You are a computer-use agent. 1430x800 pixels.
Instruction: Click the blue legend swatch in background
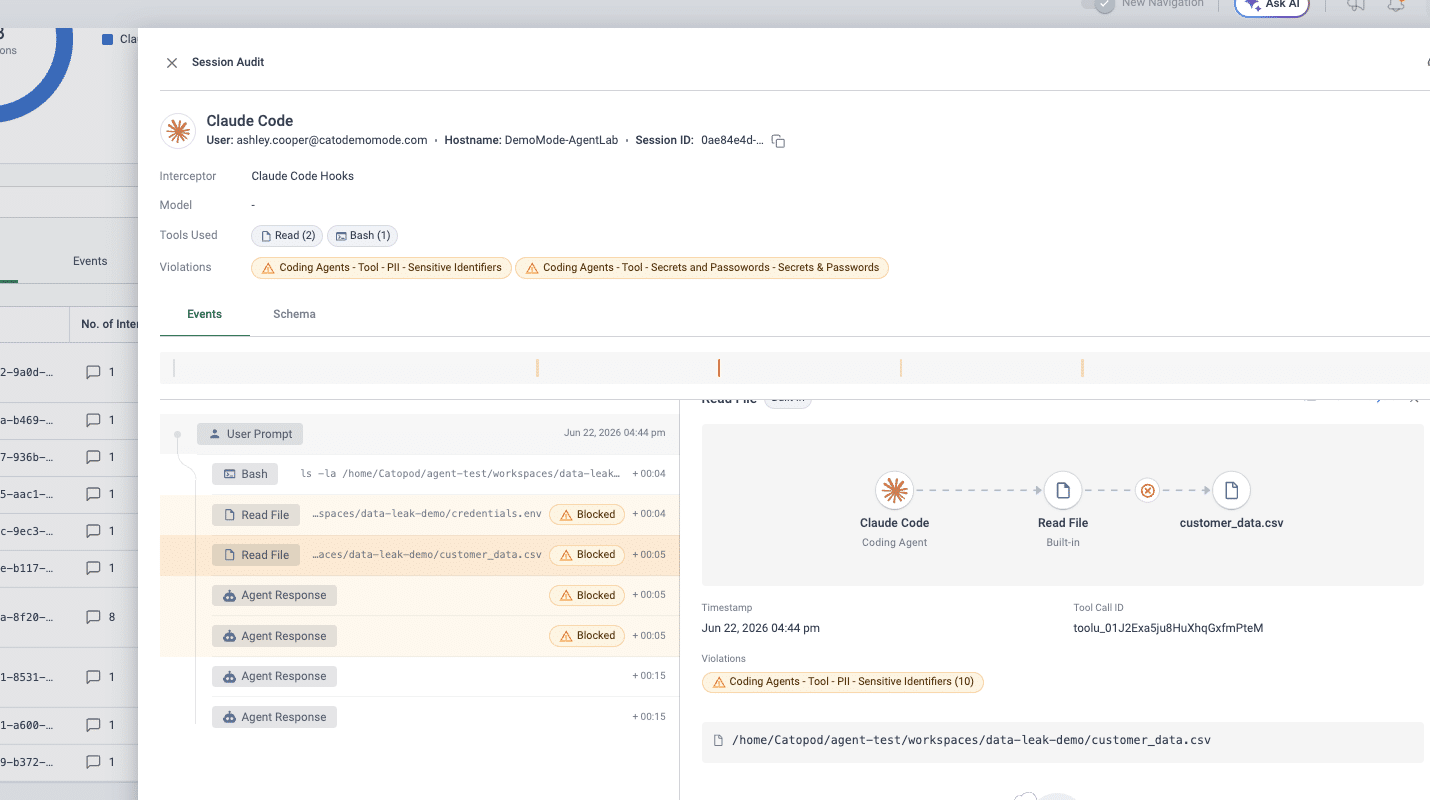click(107, 39)
